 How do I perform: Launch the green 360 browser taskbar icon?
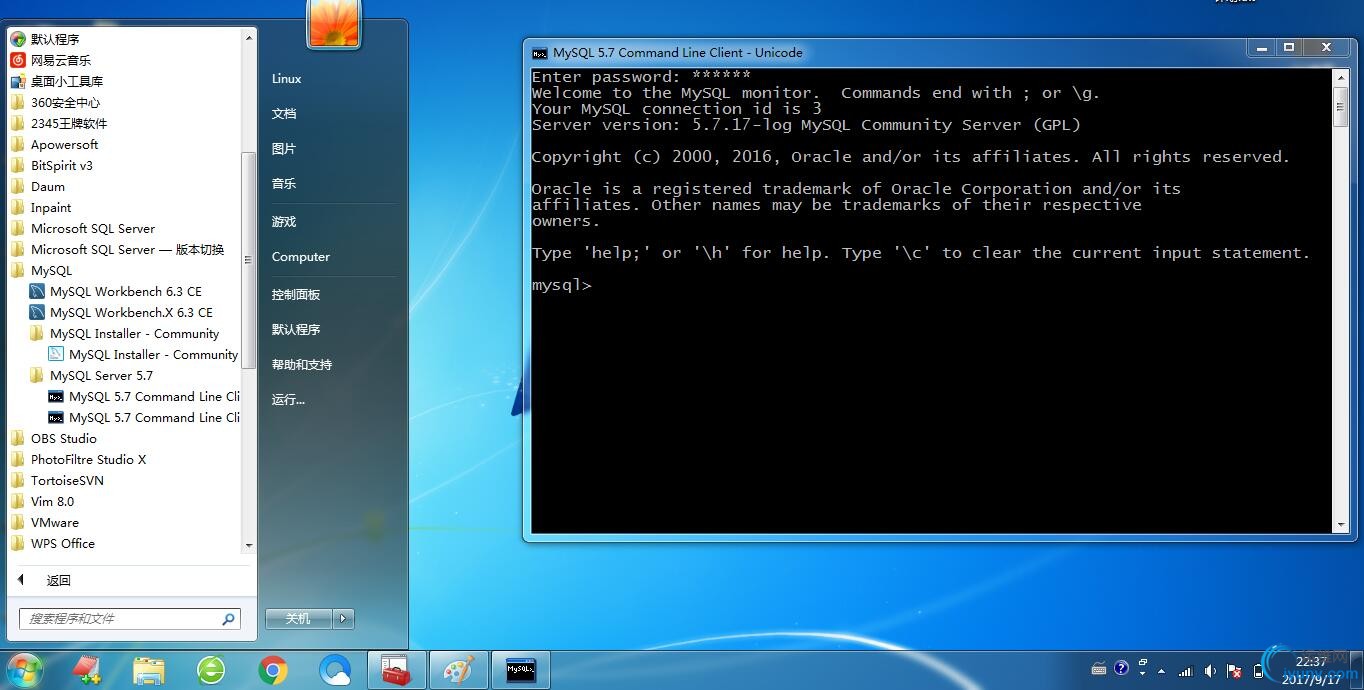coord(211,670)
